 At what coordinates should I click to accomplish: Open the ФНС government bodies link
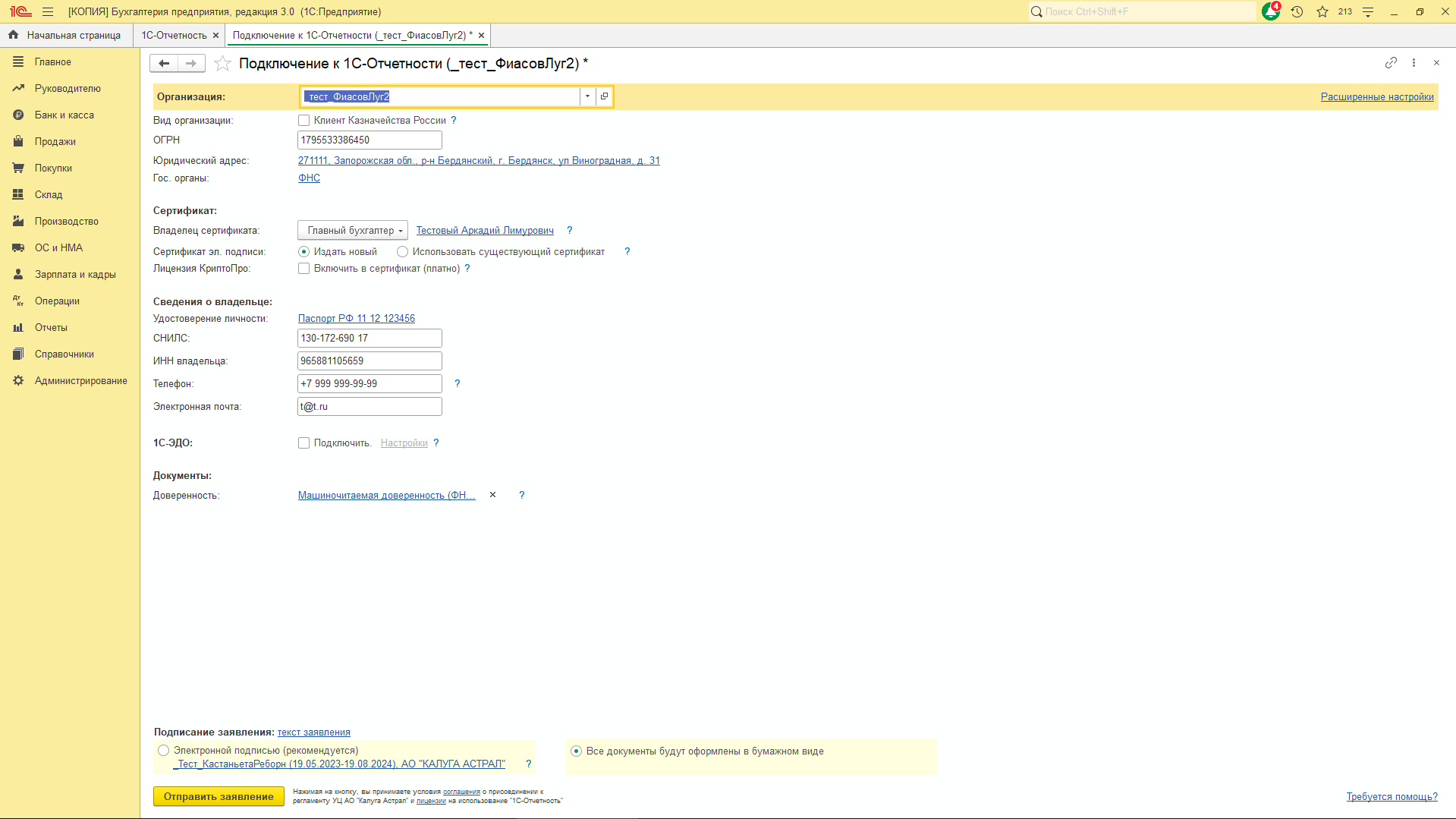coord(309,178)
